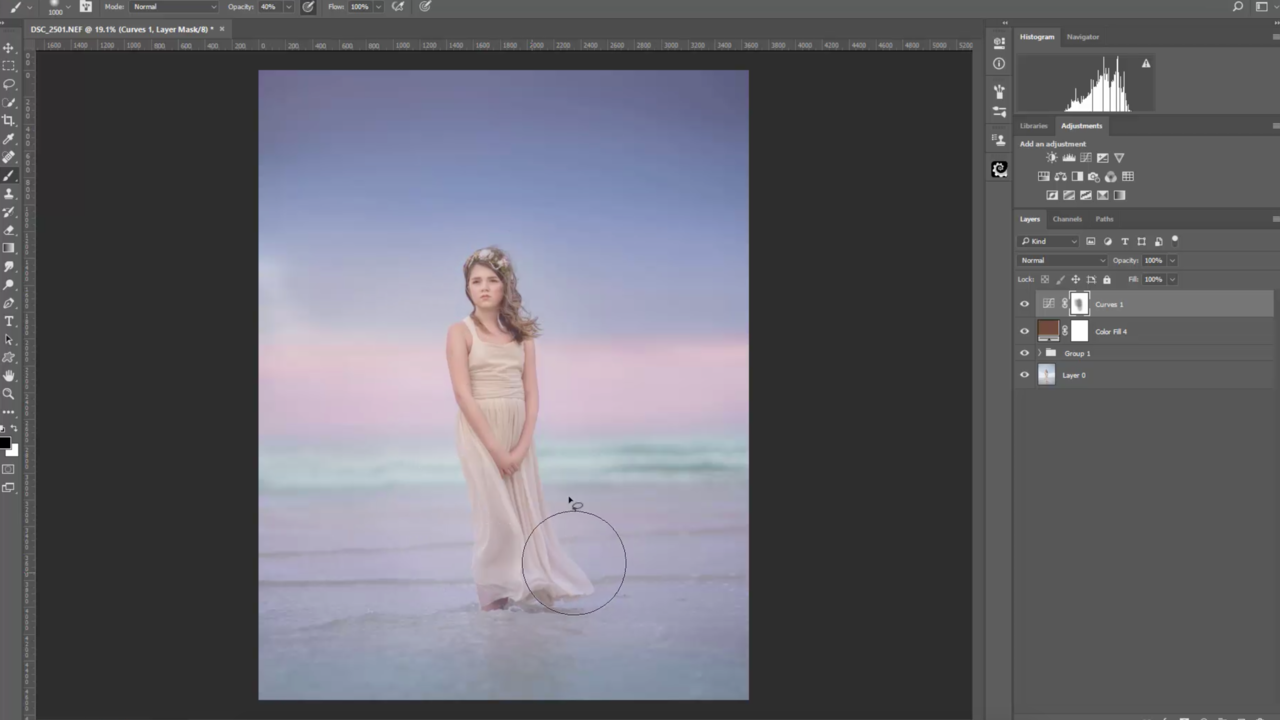The width and height of the screenshot is (1280, 720).
Task: Switch to the Channels tab
Action: tap(1067, 219)
